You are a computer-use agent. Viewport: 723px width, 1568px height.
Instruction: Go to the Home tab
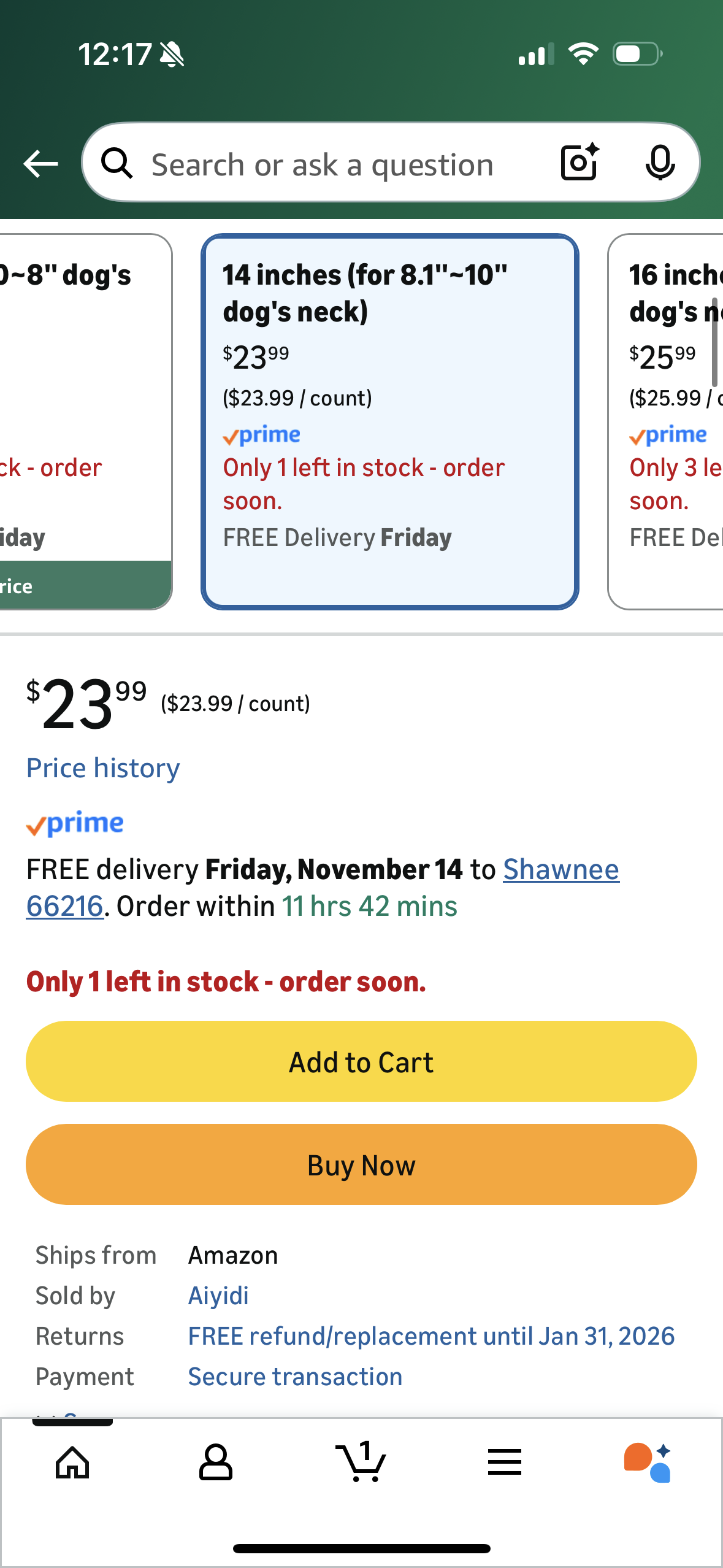click(x=72, y=1462)
